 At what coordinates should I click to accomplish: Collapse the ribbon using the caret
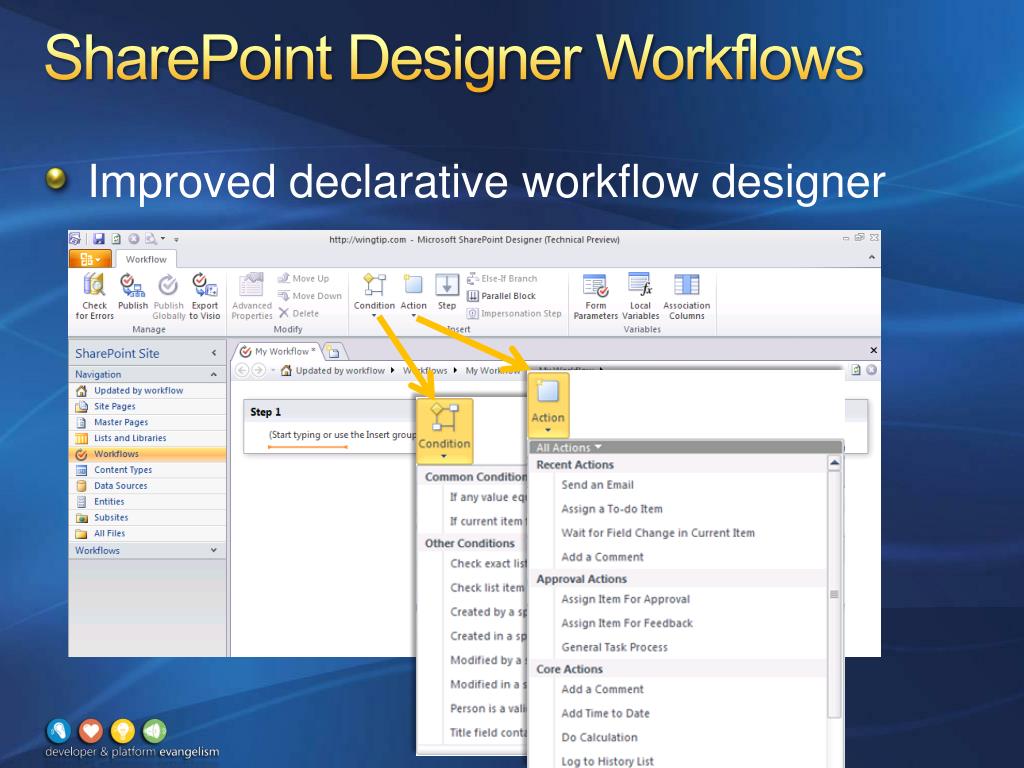pyautogui.click(x=872, y=258)
